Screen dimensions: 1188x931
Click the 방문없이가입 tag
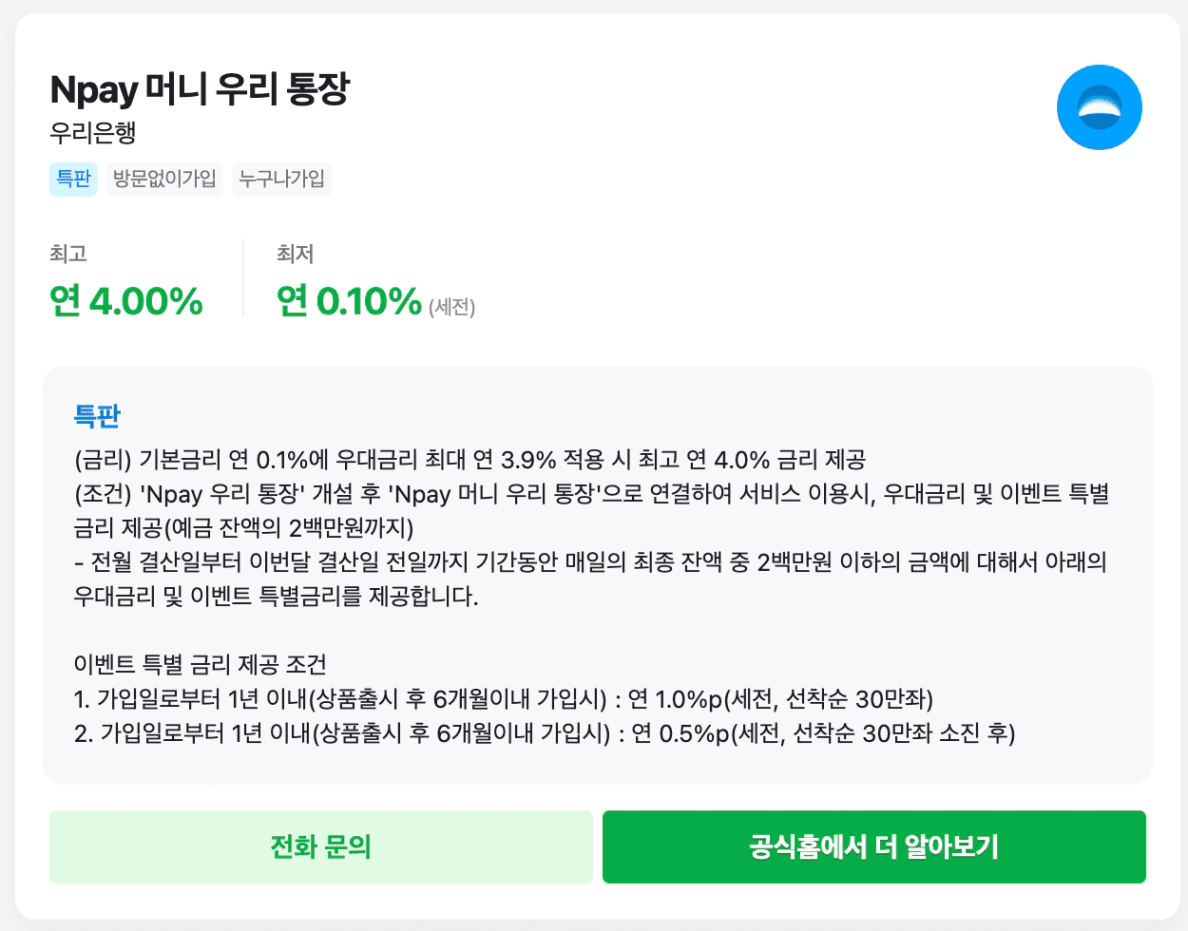click(164, 180)
